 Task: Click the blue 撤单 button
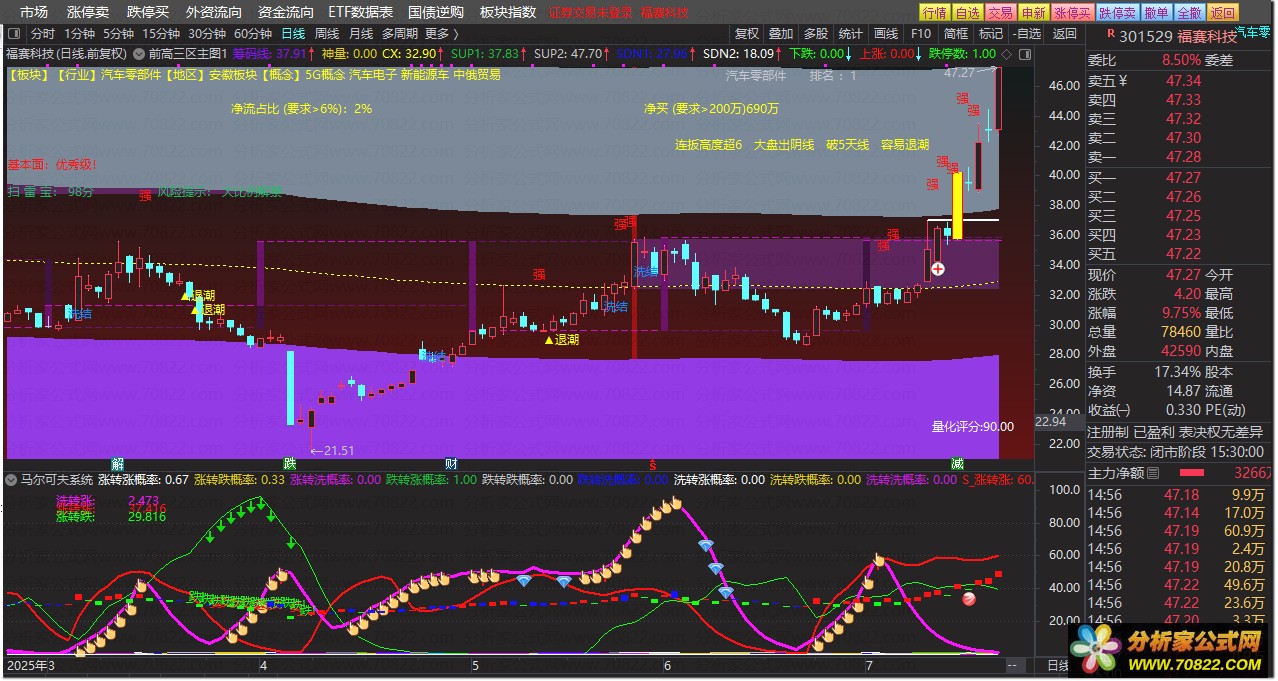click(1156, 13)
